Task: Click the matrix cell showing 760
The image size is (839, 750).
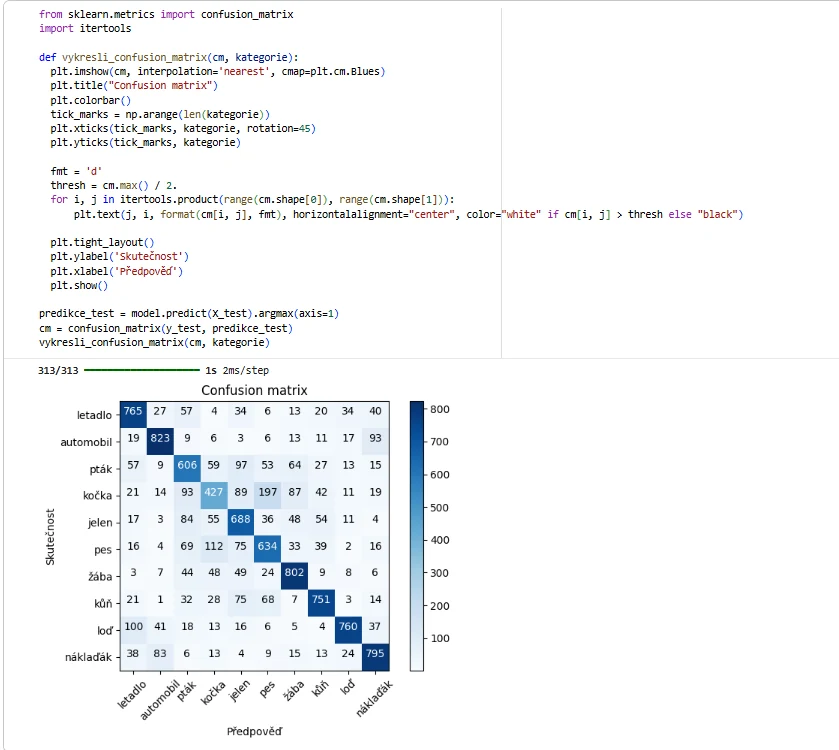Action: [349, 630]
